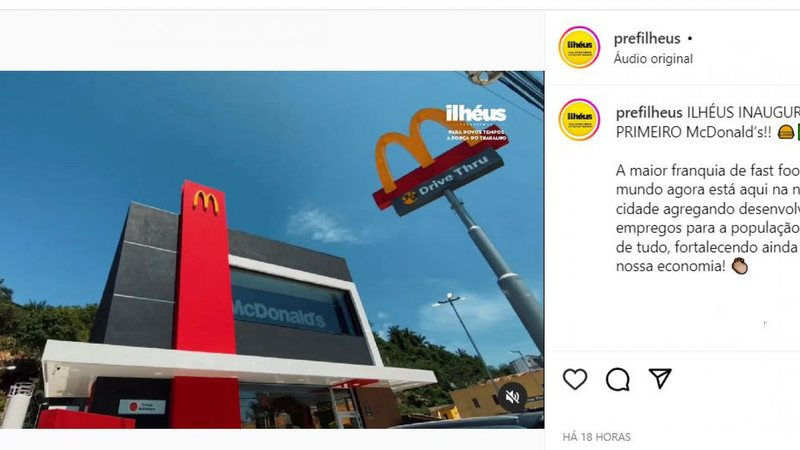Open prefilheus username in the post header
Image resolution: width=800 pixels, height=450 pixels.
coord(647,39)
